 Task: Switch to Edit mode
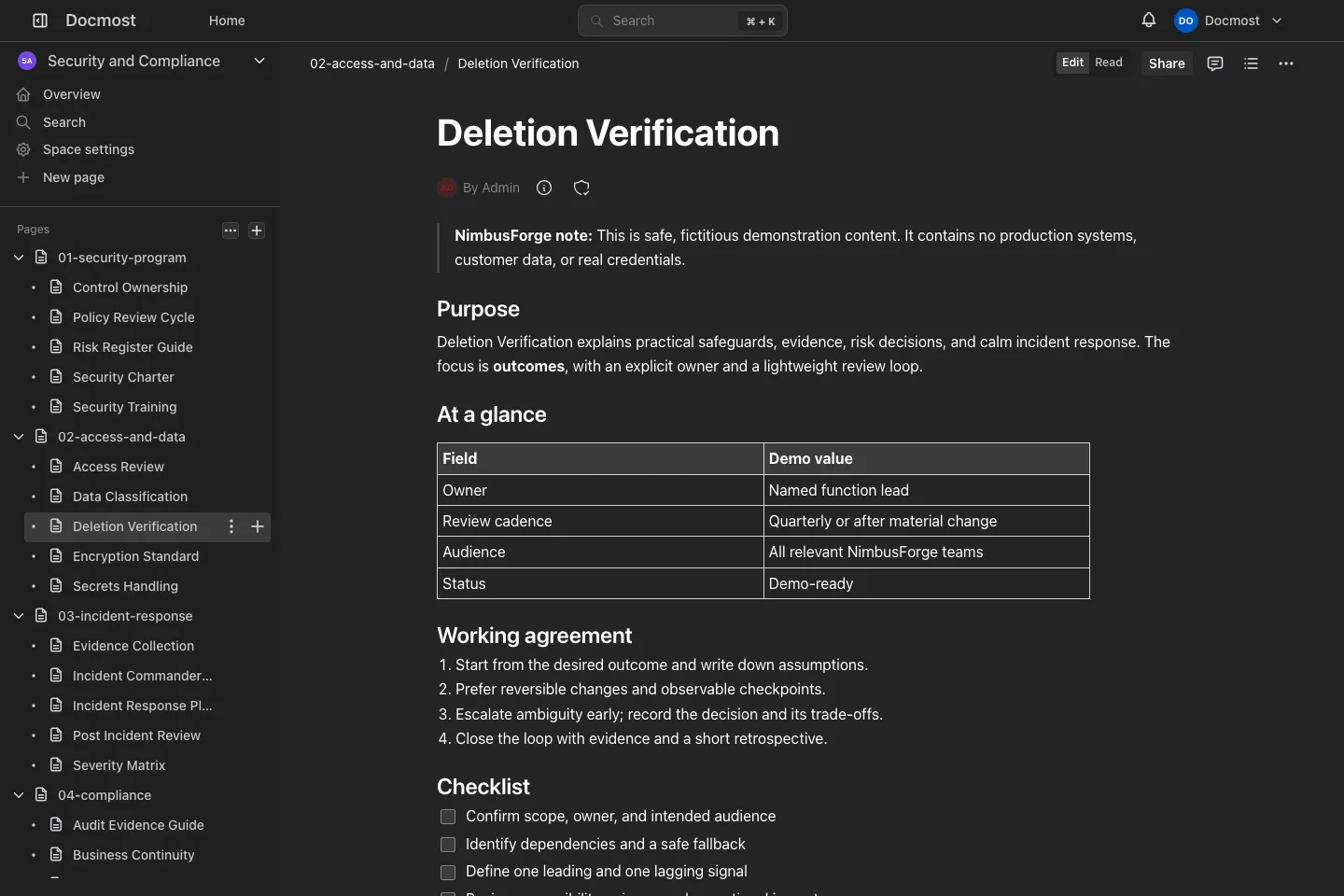point(1072,63)
